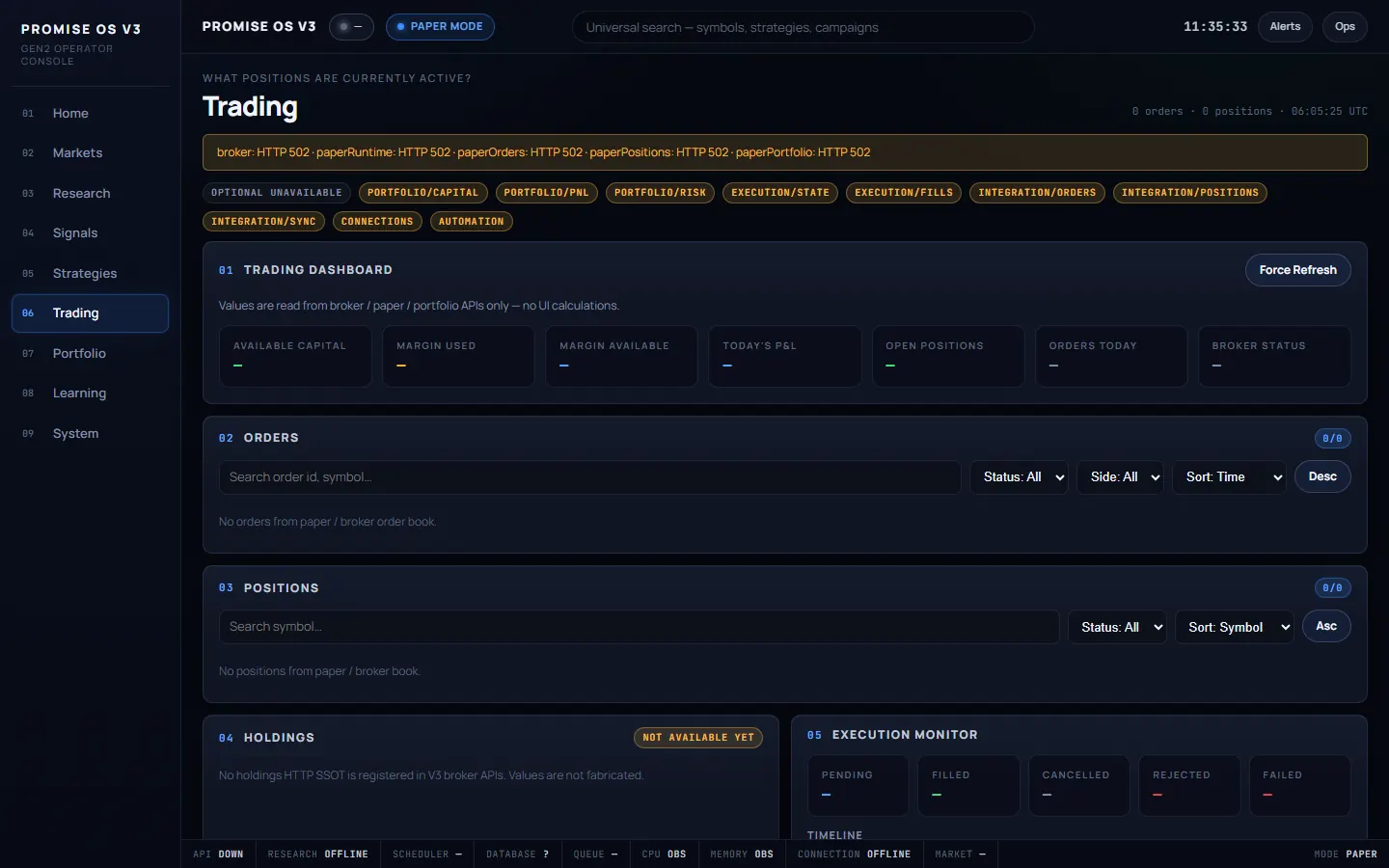
Task: Click the PORTFOLIO/CAPITAL tag
Action: (422, 193)
